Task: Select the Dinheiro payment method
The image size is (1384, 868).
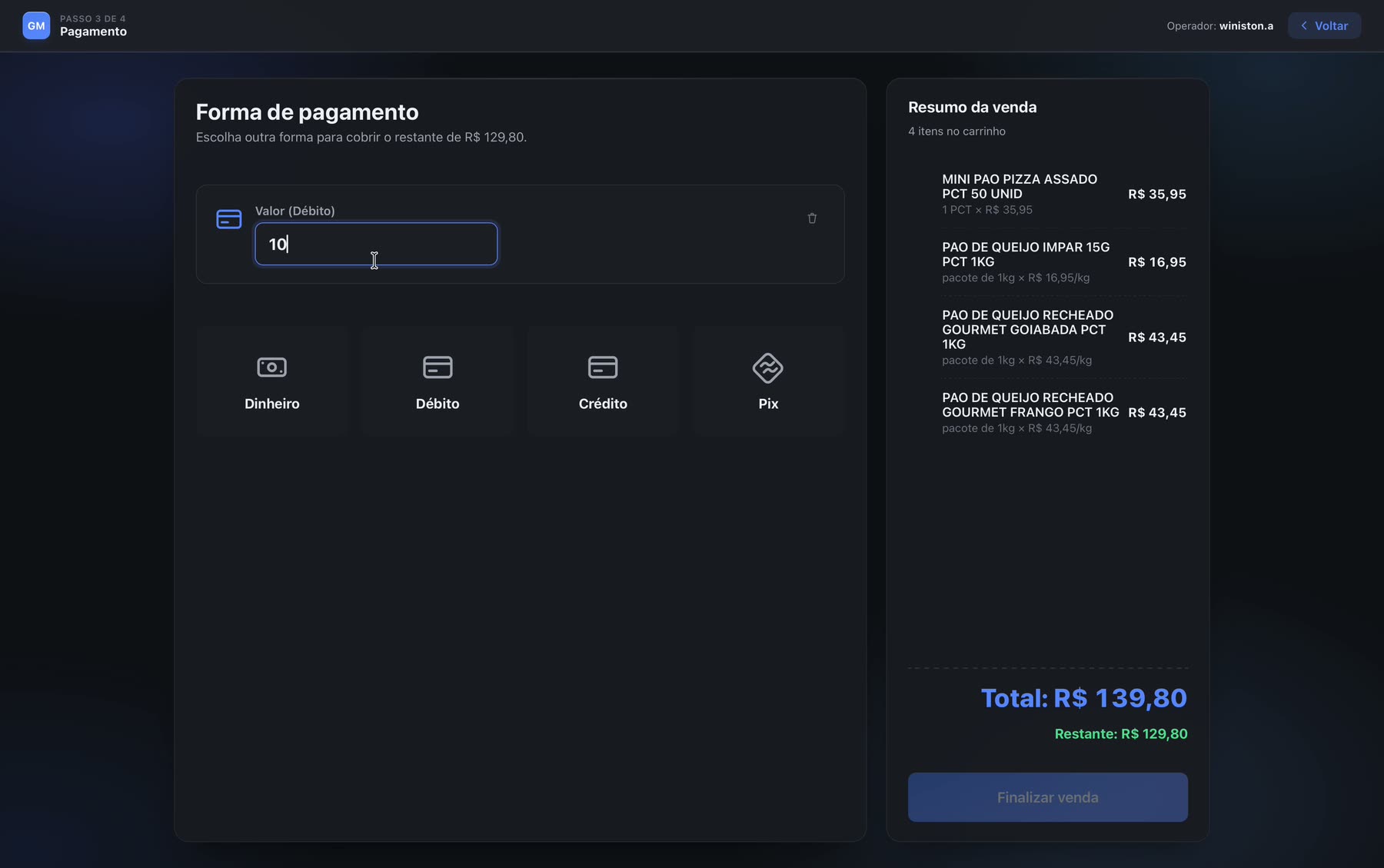Action: pos(272,381)
